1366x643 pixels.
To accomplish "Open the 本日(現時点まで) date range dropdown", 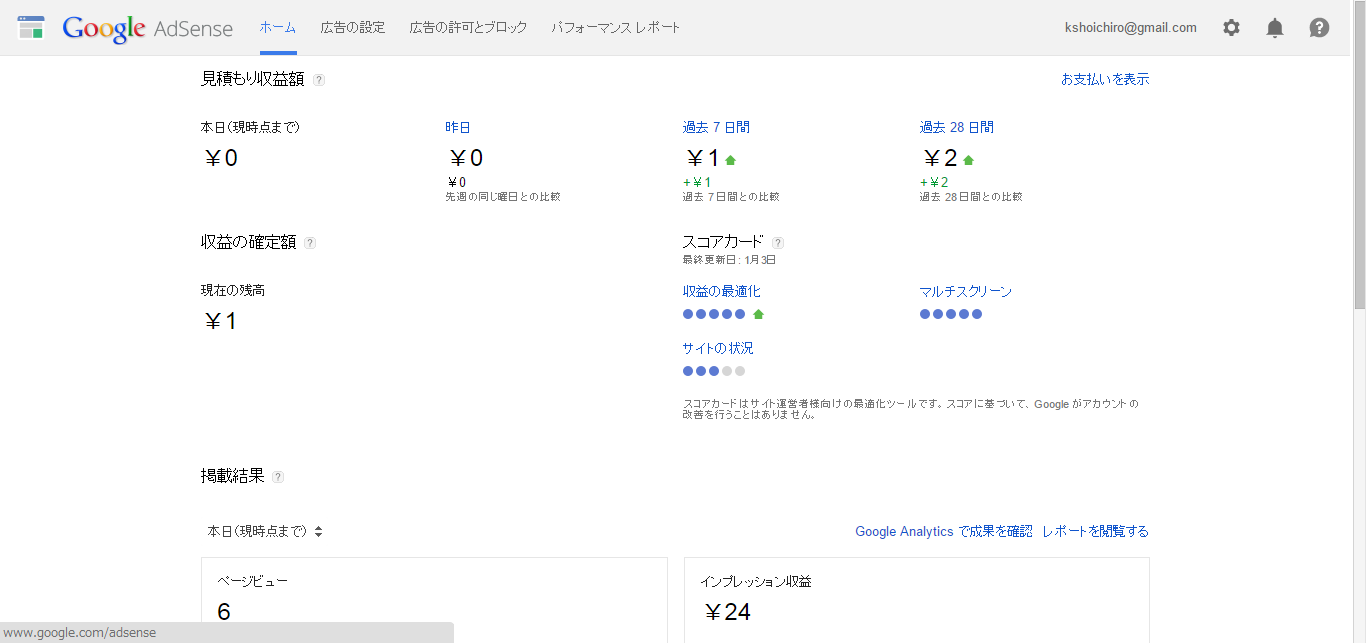I will [265, 531].
